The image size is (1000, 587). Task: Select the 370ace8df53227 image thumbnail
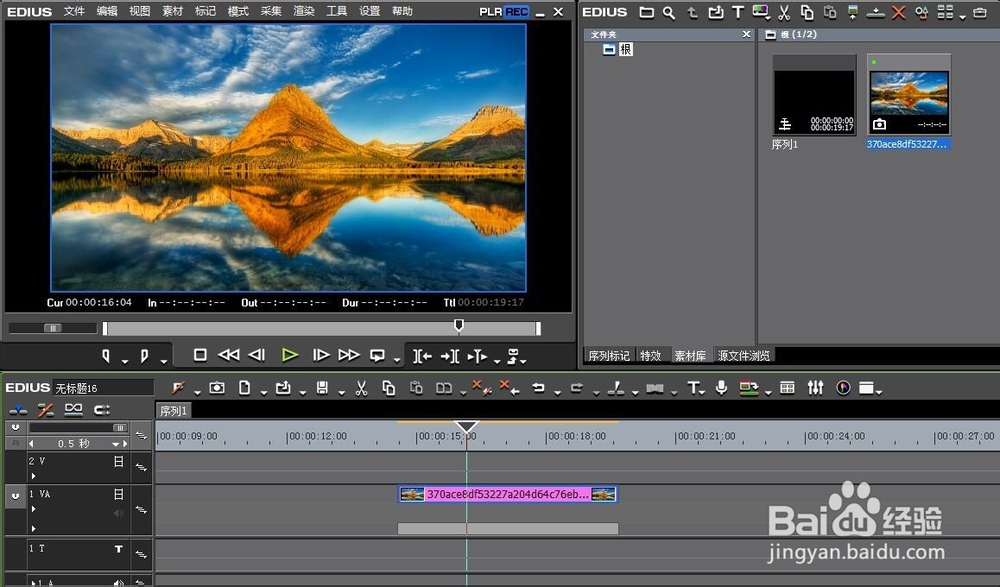tap(909, 94)
